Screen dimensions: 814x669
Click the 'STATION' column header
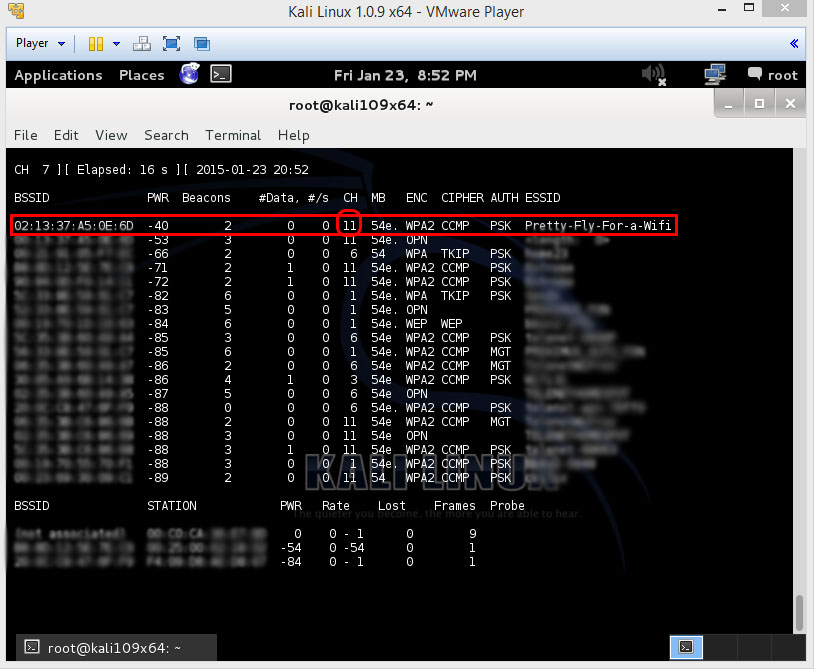(172, 506)
